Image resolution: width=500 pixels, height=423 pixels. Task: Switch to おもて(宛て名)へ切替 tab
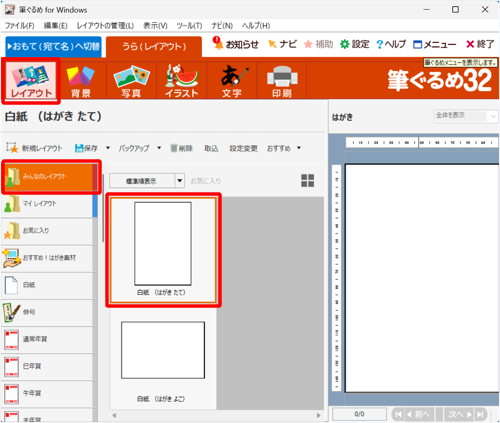(x=53, y=46)
